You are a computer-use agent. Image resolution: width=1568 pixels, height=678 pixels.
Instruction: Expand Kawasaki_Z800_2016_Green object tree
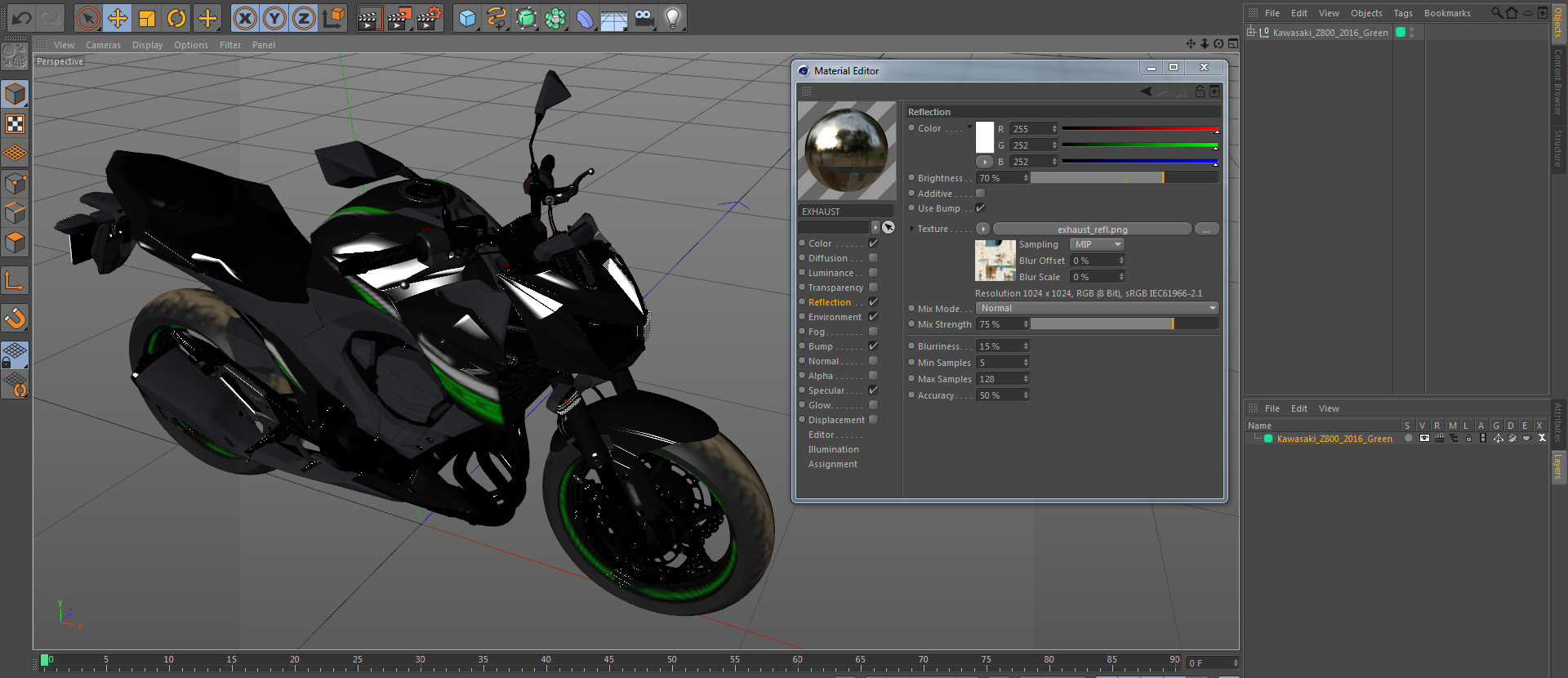(x=1250, y=32)
